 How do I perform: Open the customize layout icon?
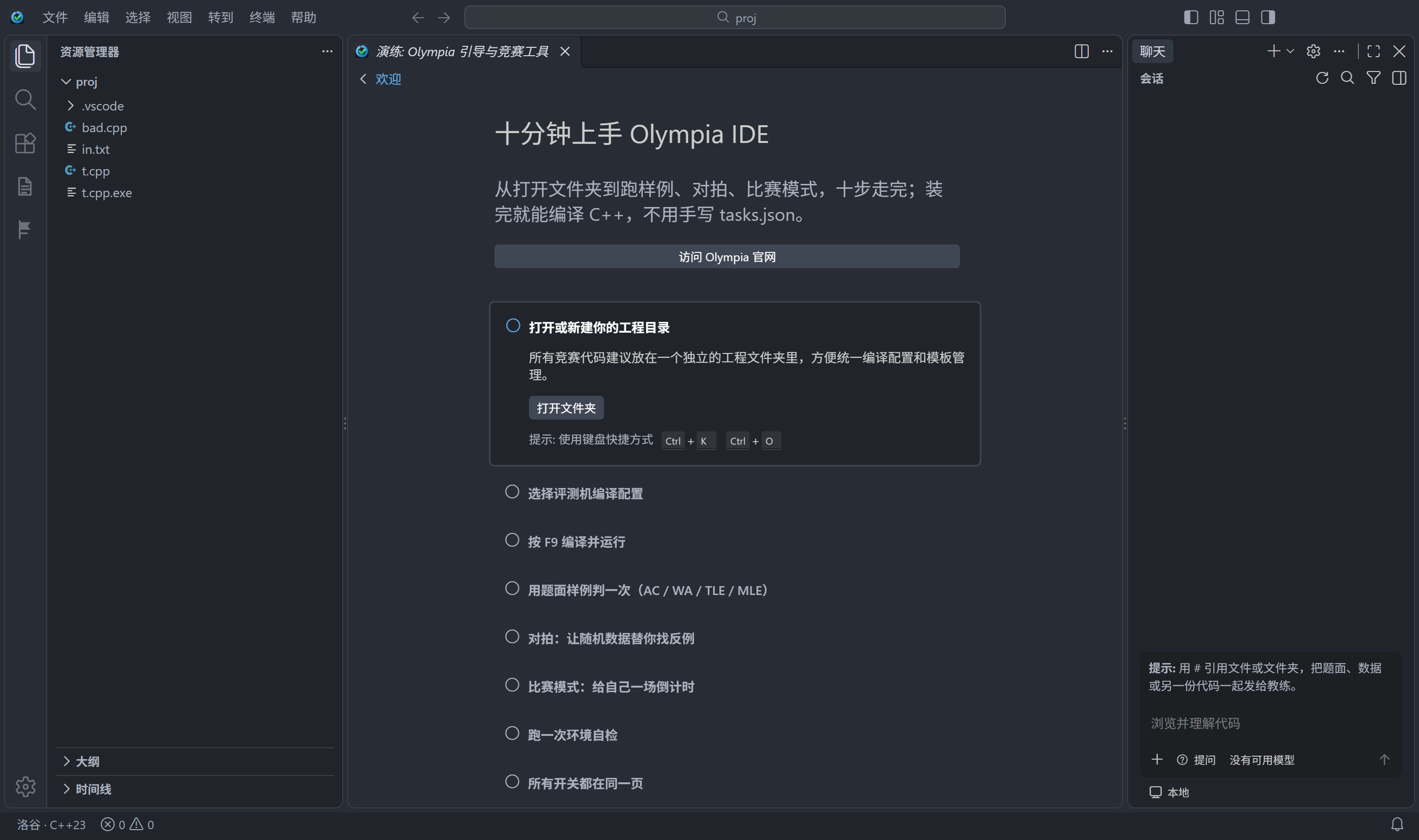[x=1216, y=18]
